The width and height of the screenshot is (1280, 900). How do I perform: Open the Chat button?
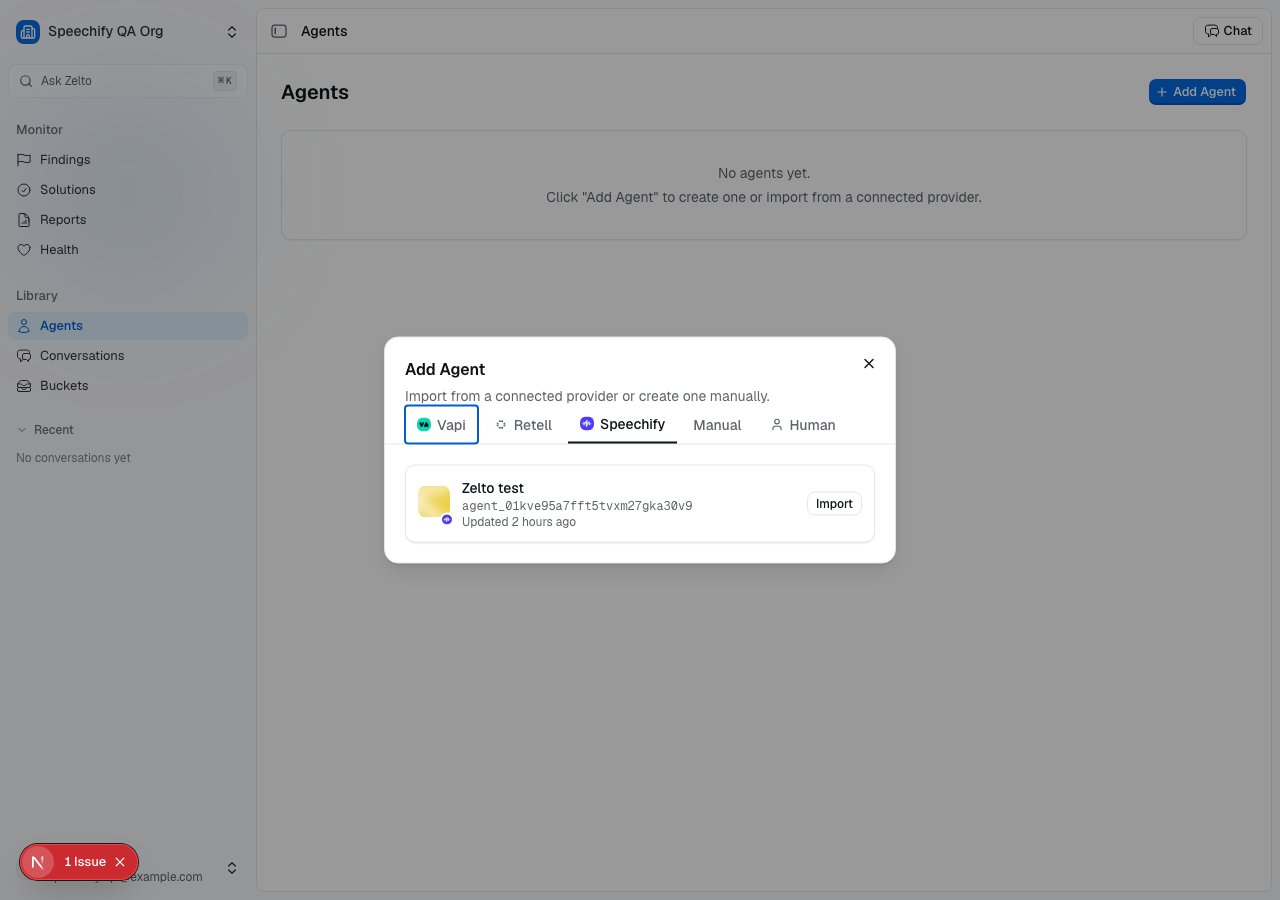point(1227,31)
